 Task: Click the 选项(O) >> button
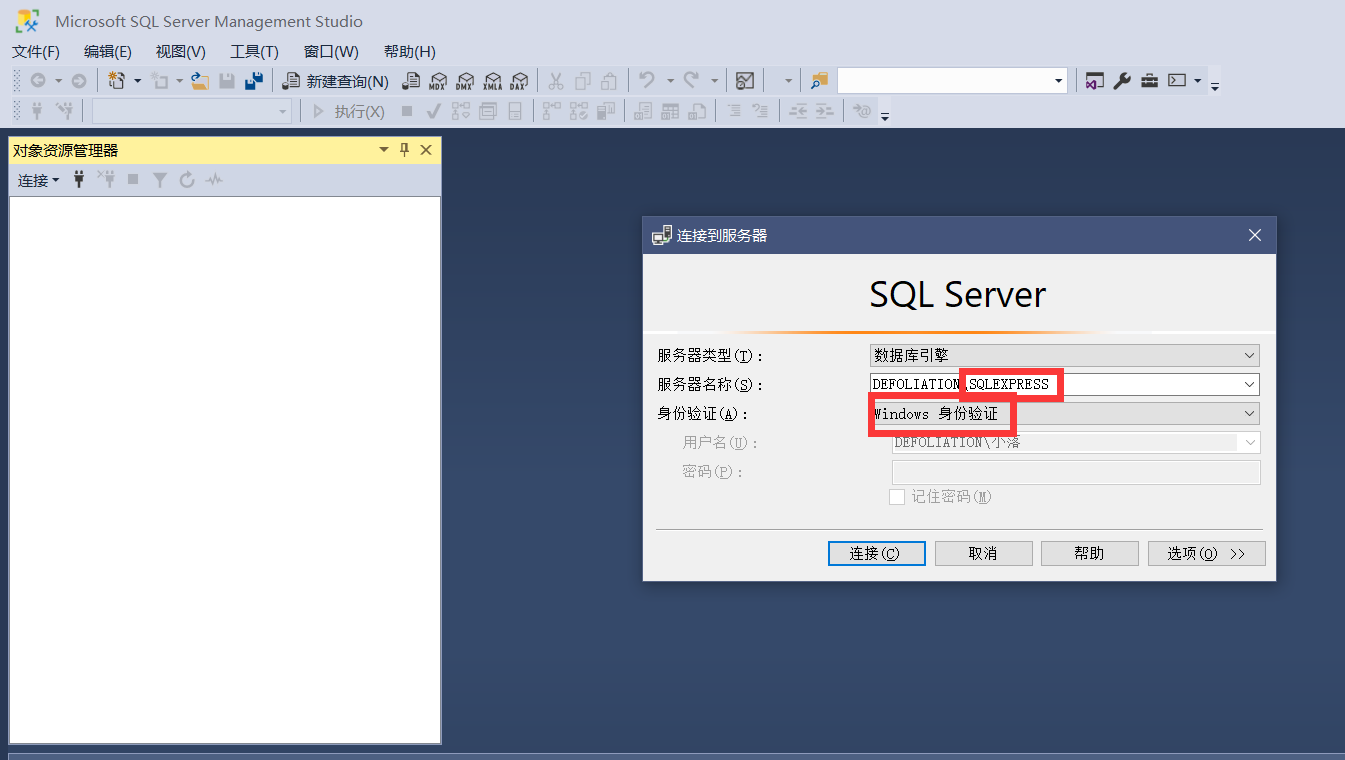pyautogui.click(x=1206, y=553)
